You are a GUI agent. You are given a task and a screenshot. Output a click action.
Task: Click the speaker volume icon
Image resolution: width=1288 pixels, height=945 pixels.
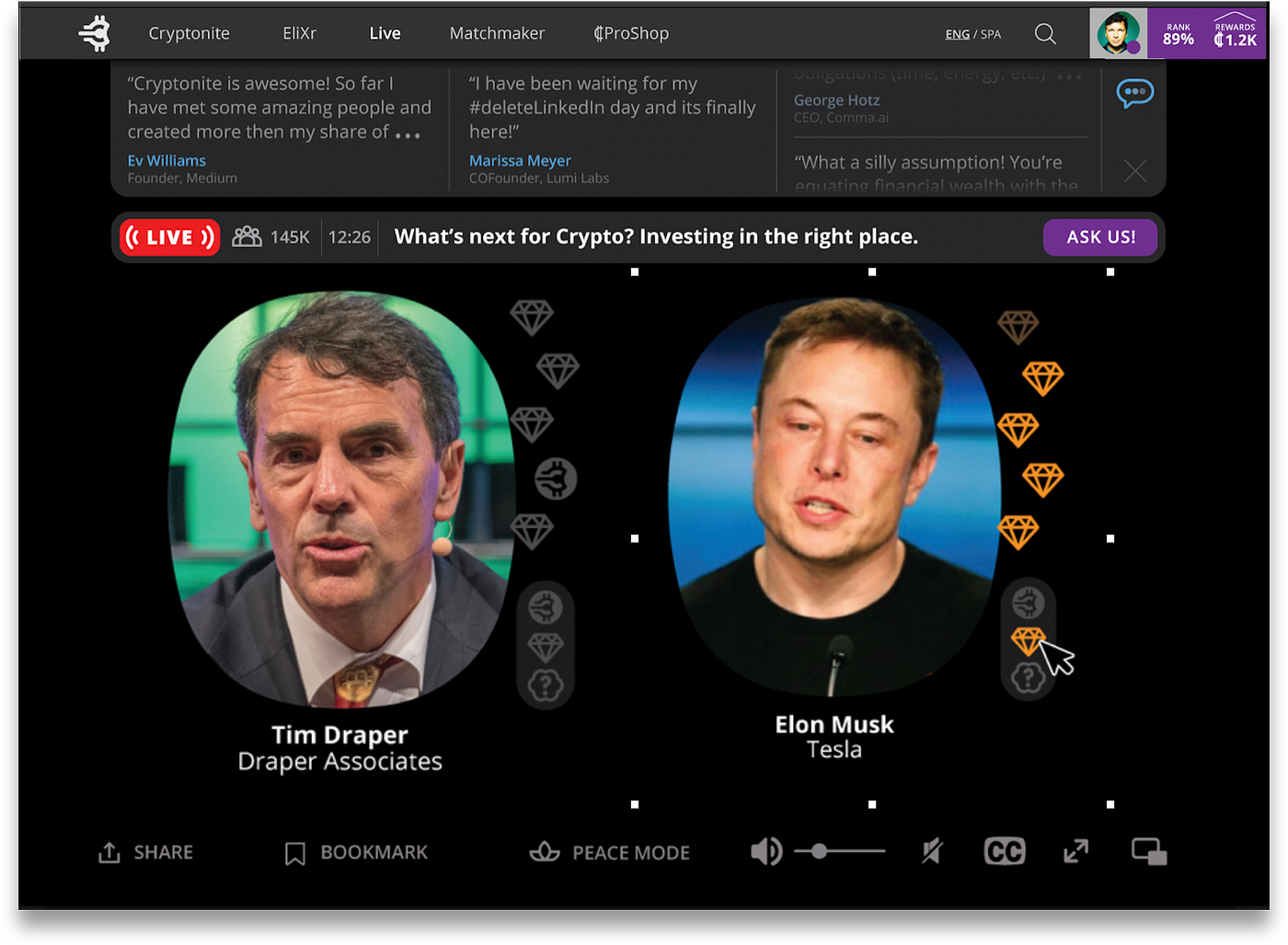click(x=765, y=852)
